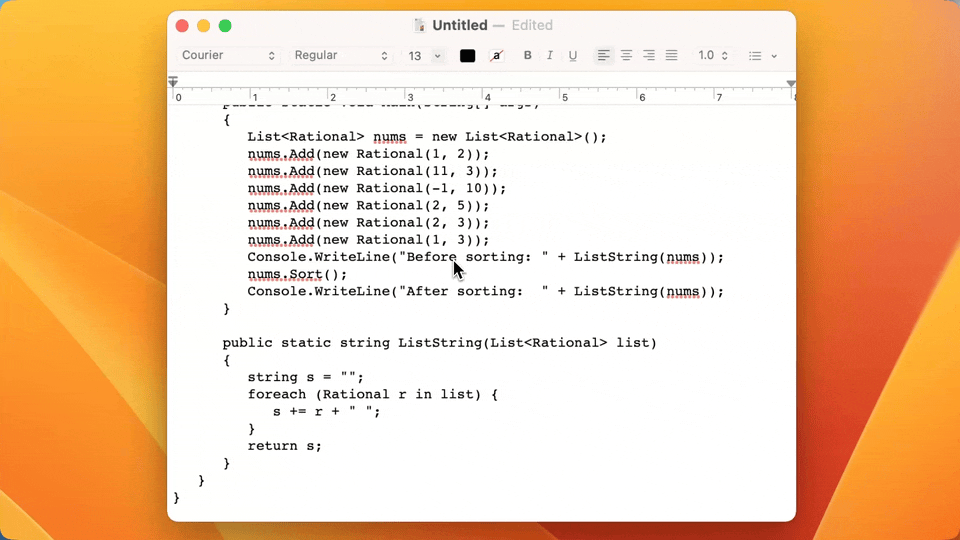Expand the font size chevron menu

tap(437, 56)
